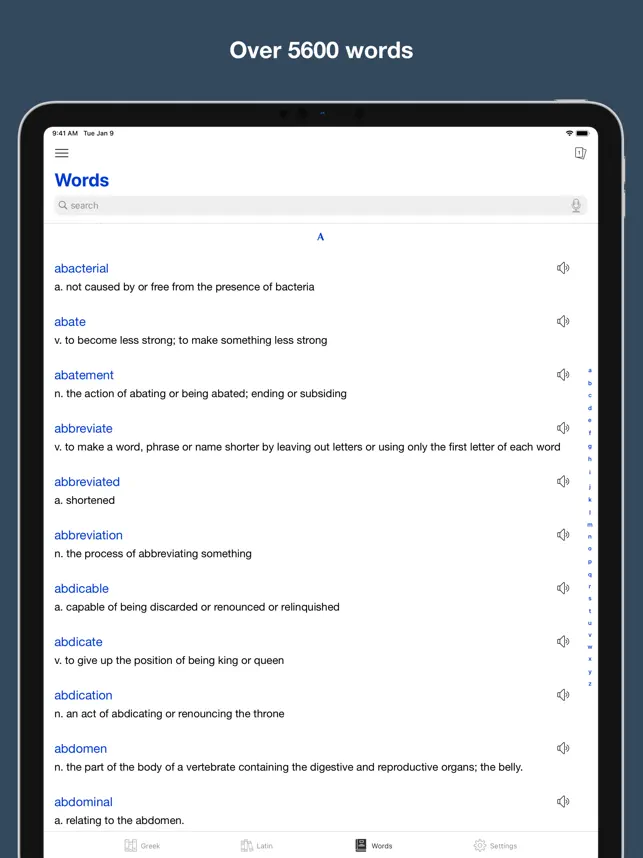The height and width of the screenshot is (858, 643).
Task: Play pronunciation for abdicate
Action: 563,641
